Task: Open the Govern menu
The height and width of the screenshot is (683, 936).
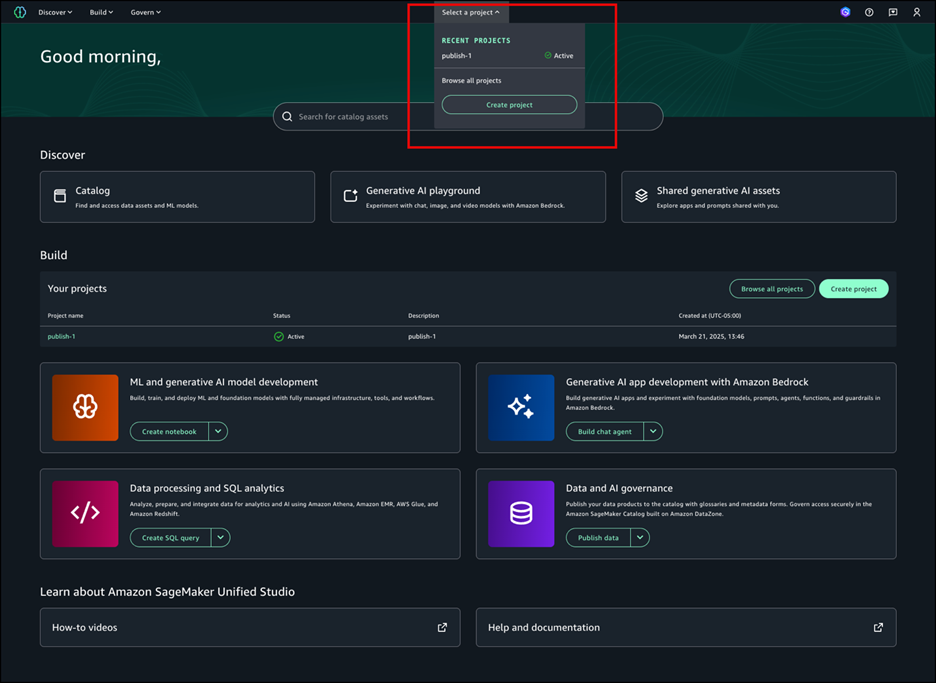Action: pyautogui.click(x=146, y=12)
